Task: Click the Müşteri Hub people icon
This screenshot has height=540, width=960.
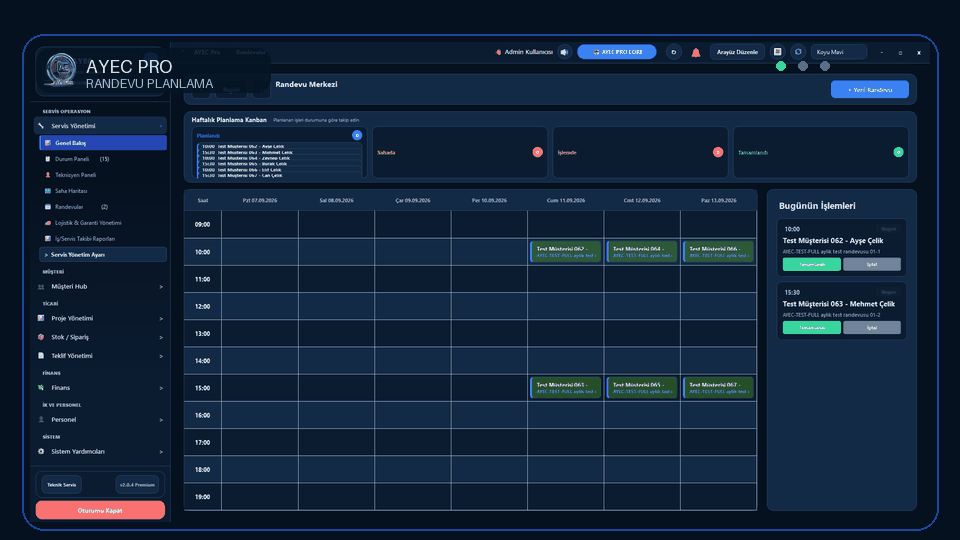Action: click(x=41, y=287)
